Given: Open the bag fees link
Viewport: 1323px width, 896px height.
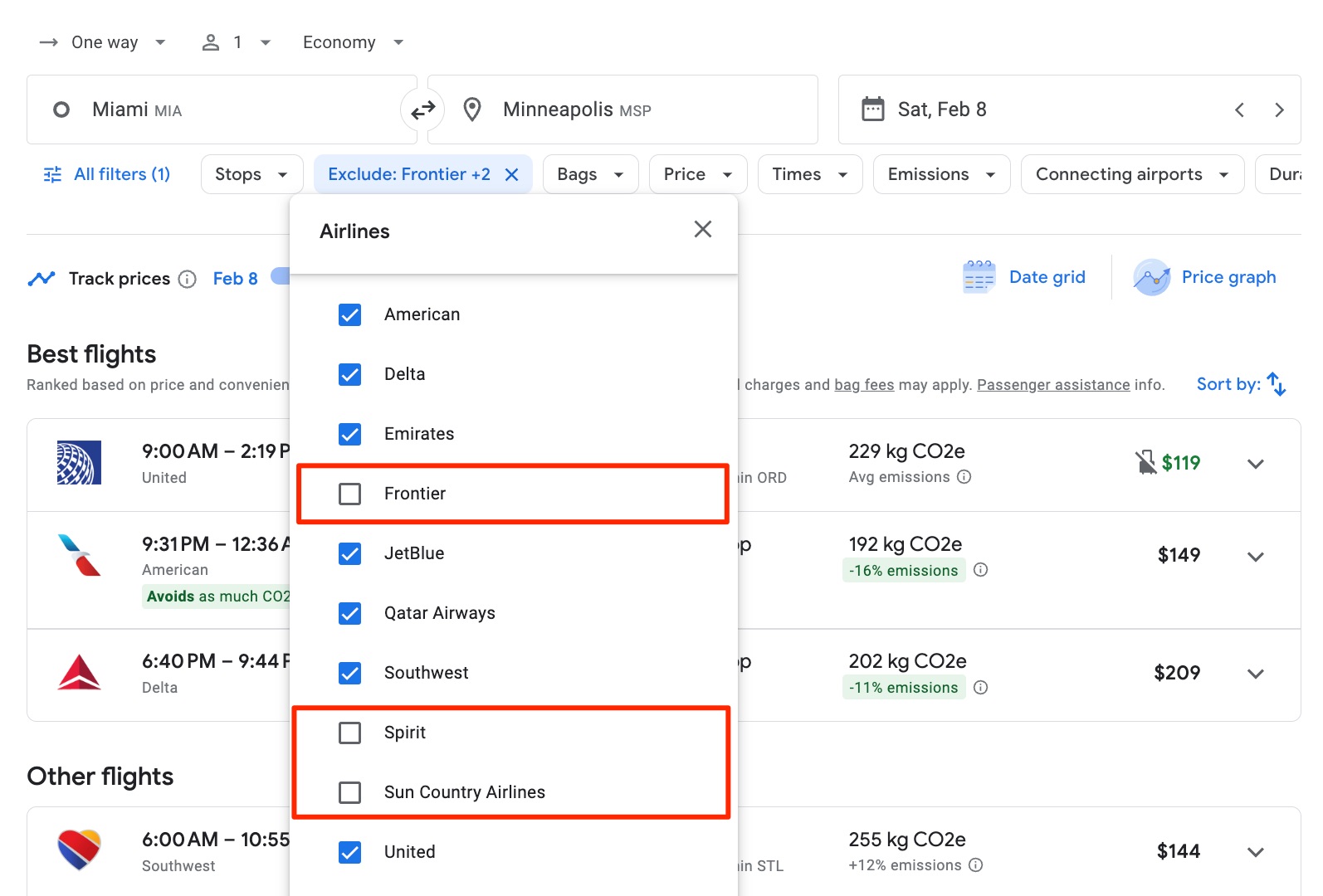Looking at the screenshot, I should coord(864,385).
